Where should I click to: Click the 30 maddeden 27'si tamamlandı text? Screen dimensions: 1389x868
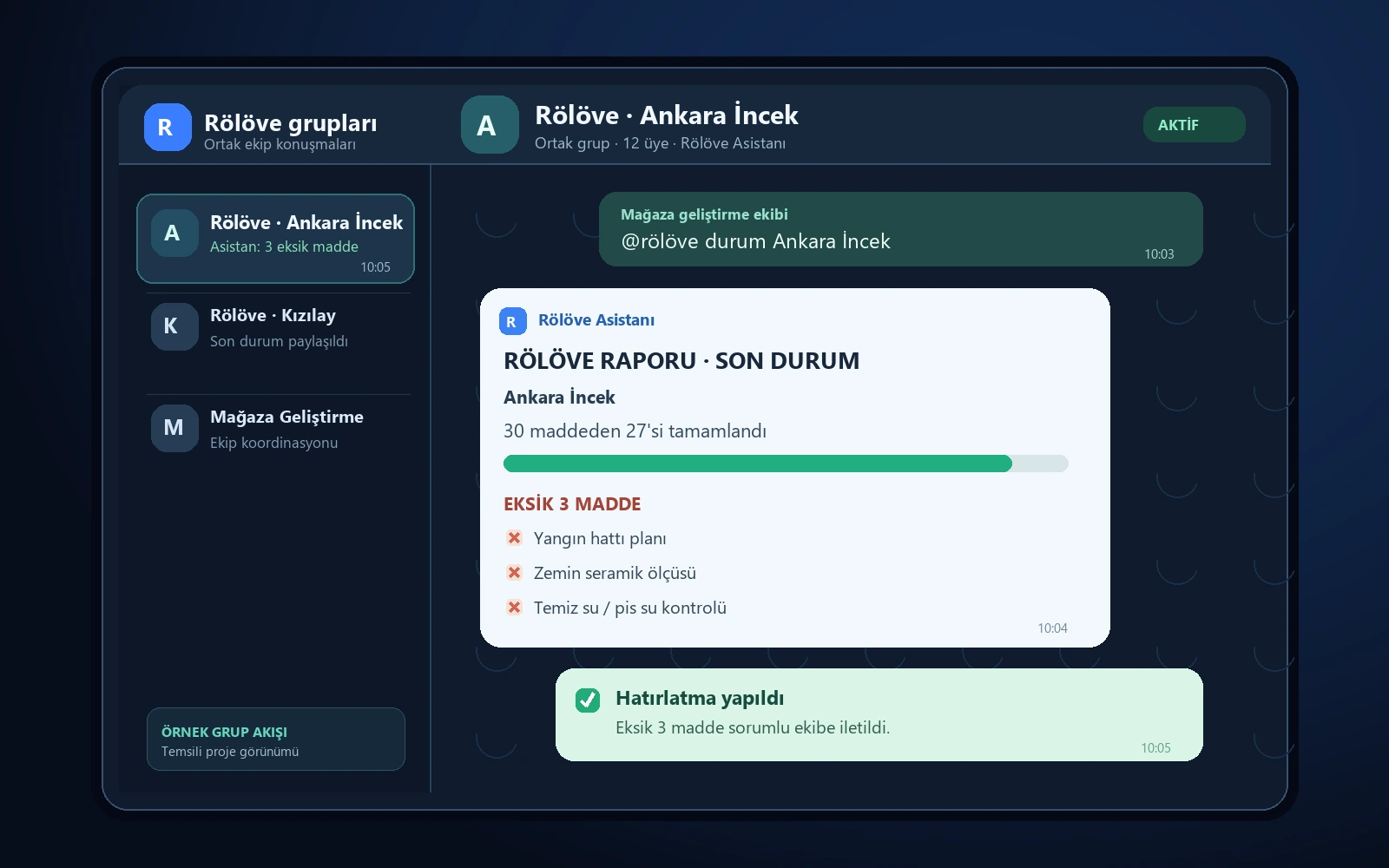click(x=635, y=431)
